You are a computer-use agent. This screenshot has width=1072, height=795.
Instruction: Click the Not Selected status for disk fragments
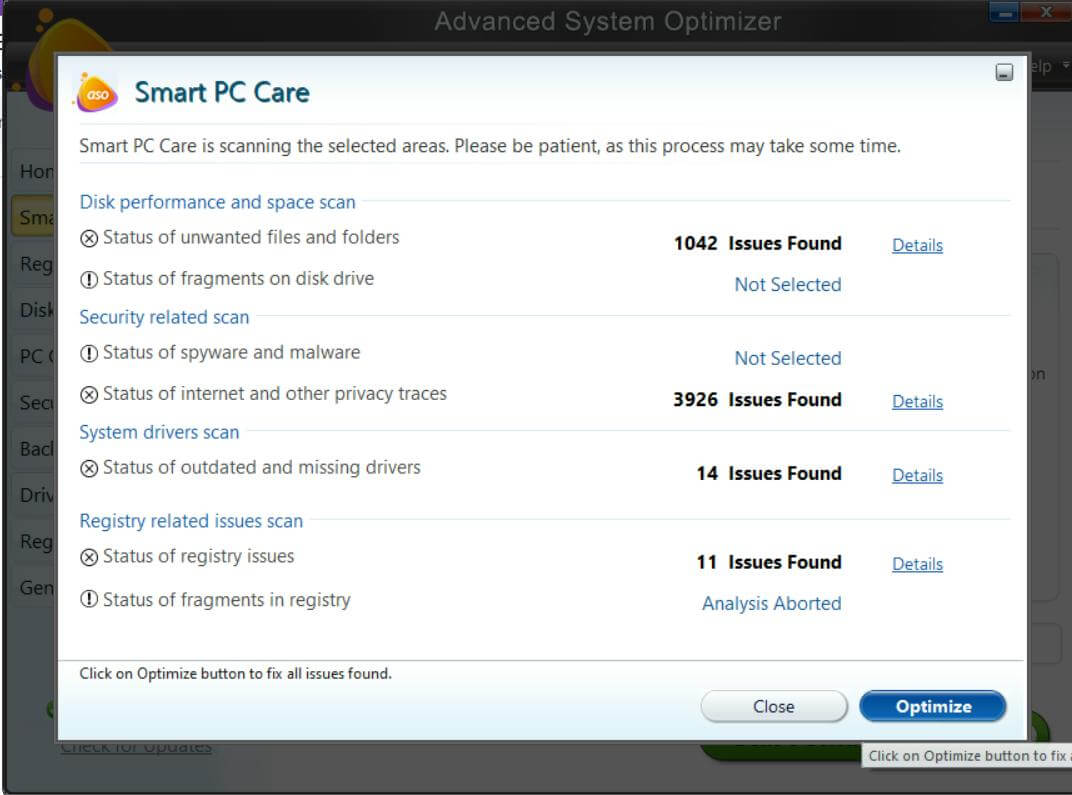pyautogui.click(x=787, y=284)
